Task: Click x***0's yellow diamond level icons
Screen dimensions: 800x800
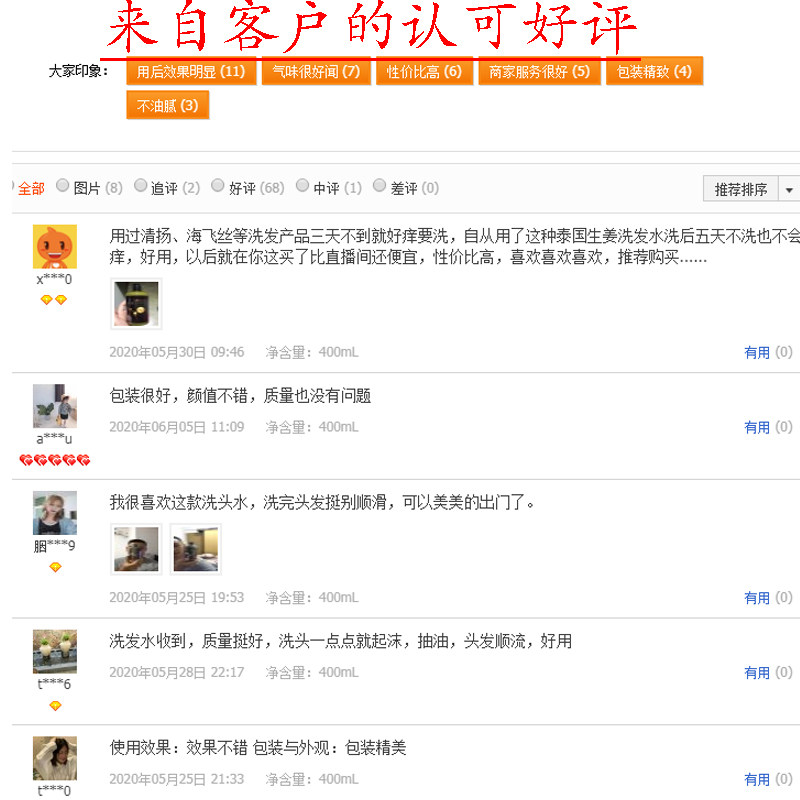Action: pyautogui.click(x=54, y=300)
